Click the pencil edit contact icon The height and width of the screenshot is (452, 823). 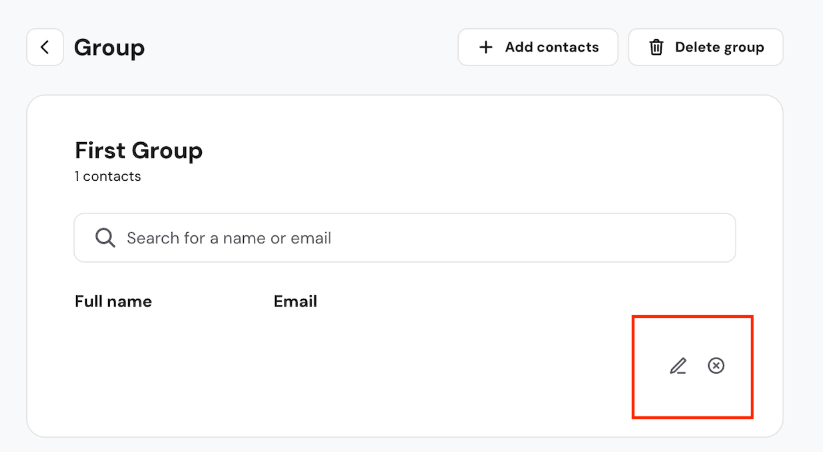(678, 366)
